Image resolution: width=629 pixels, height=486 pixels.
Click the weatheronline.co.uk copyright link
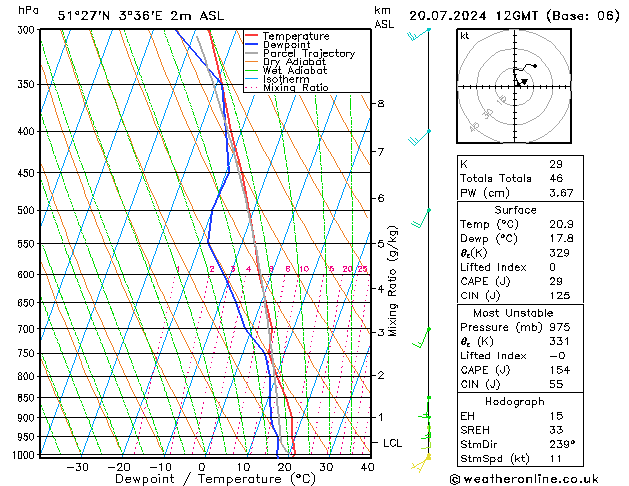pyautogui.click(x=524, y=479)
